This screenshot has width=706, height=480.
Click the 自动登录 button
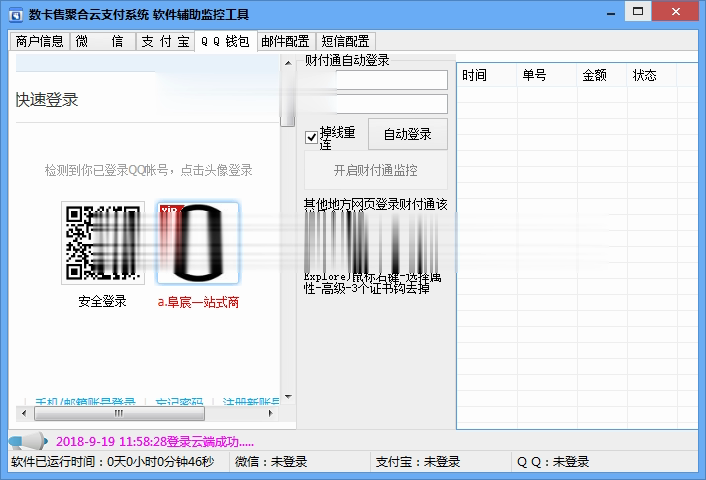click(407, 134)
